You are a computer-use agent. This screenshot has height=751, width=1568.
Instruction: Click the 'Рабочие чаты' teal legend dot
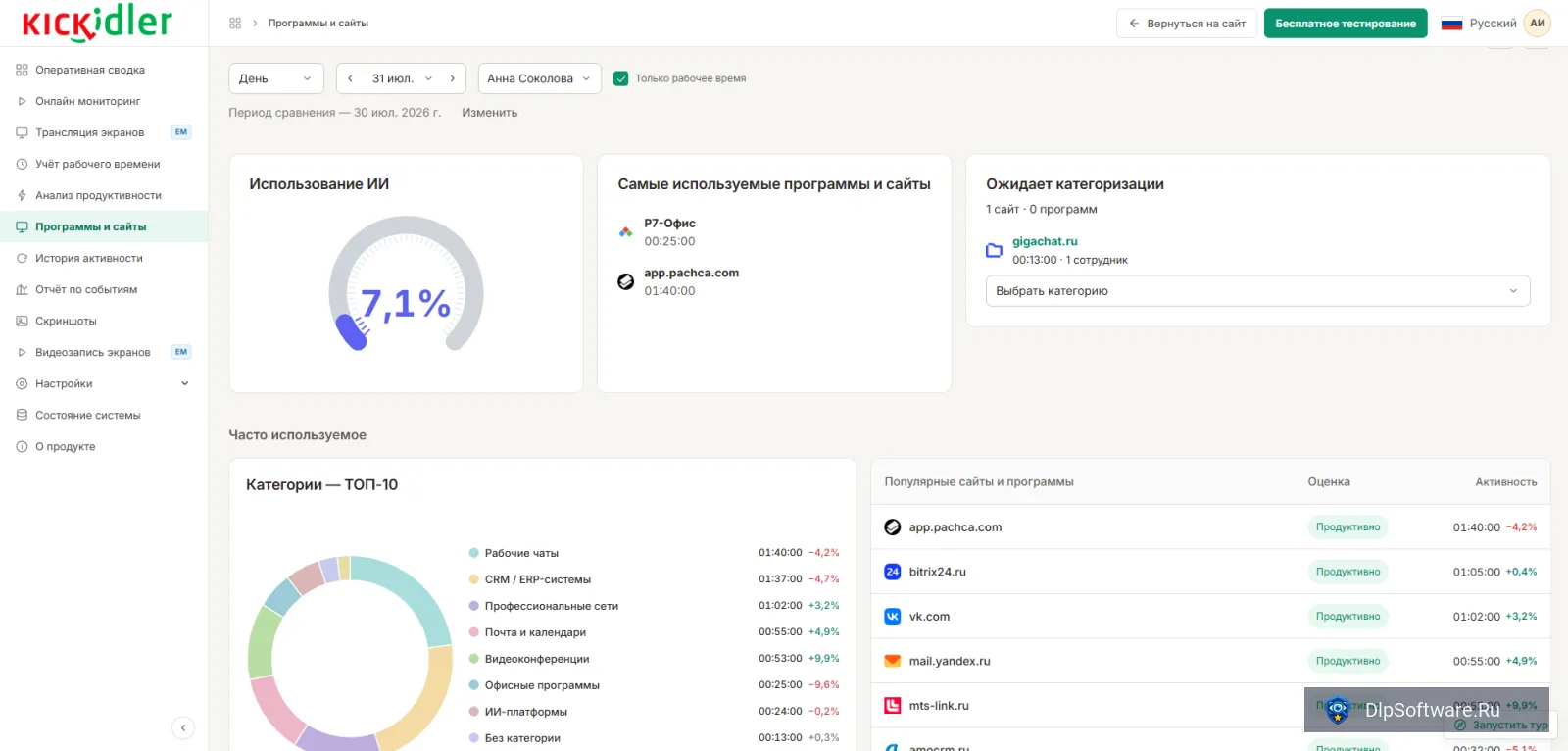tap(474, 553)
